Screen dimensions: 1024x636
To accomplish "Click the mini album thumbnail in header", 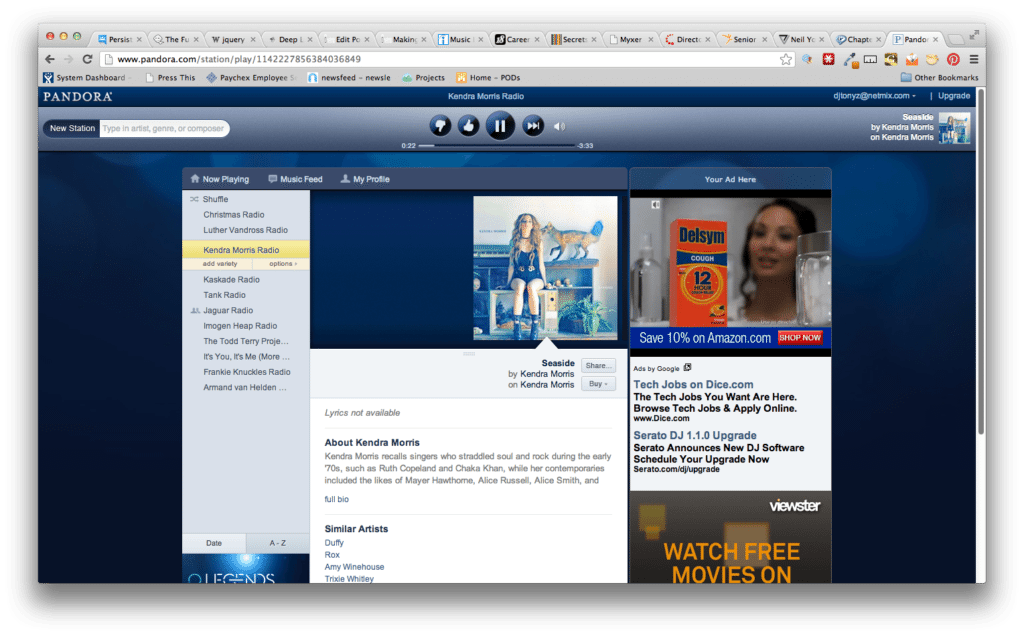I will [954, 127].
